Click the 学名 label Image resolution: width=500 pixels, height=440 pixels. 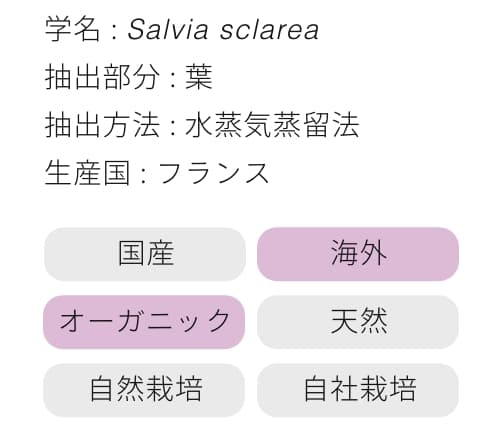point(72,29)
